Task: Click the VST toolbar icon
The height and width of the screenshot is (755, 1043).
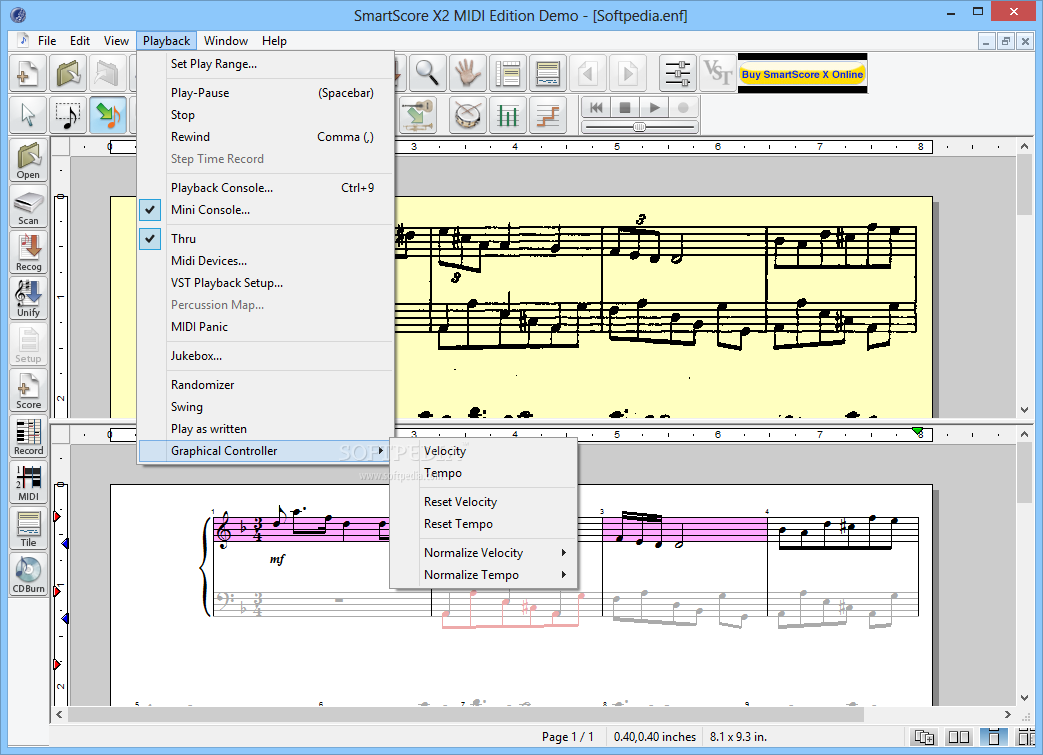Action: tap(718, 73)
